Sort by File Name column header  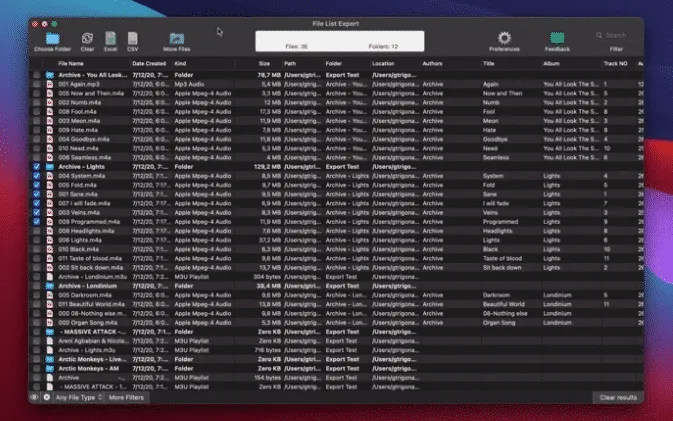[x=71, y=64]
